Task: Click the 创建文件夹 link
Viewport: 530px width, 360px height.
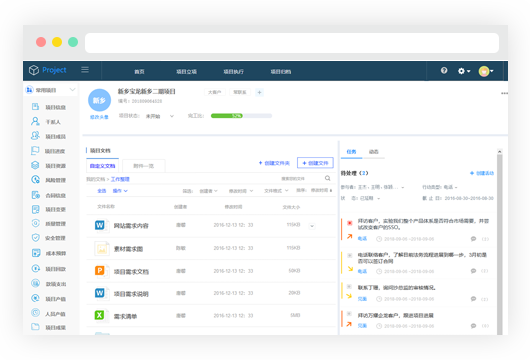Action: pyautogui.click(x=274, y=163)
